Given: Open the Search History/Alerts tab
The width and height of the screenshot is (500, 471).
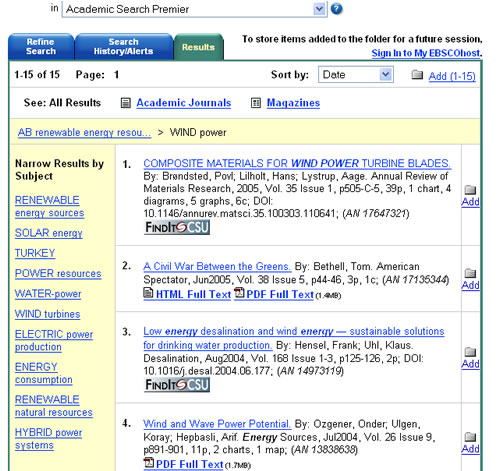Looking at the screenshot, I should (x=123, y=47).
